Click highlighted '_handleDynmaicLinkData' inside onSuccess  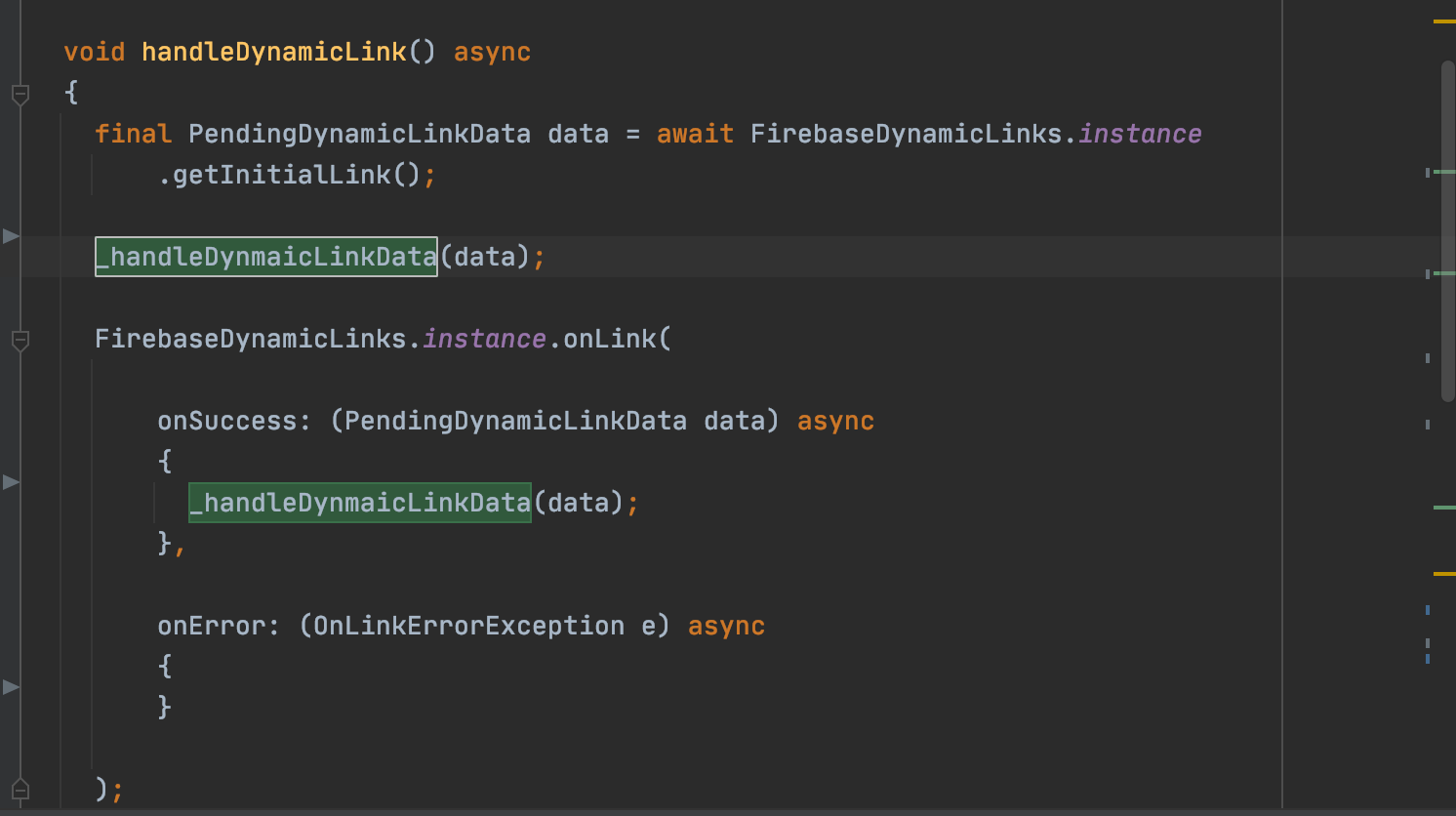(359, 503)
